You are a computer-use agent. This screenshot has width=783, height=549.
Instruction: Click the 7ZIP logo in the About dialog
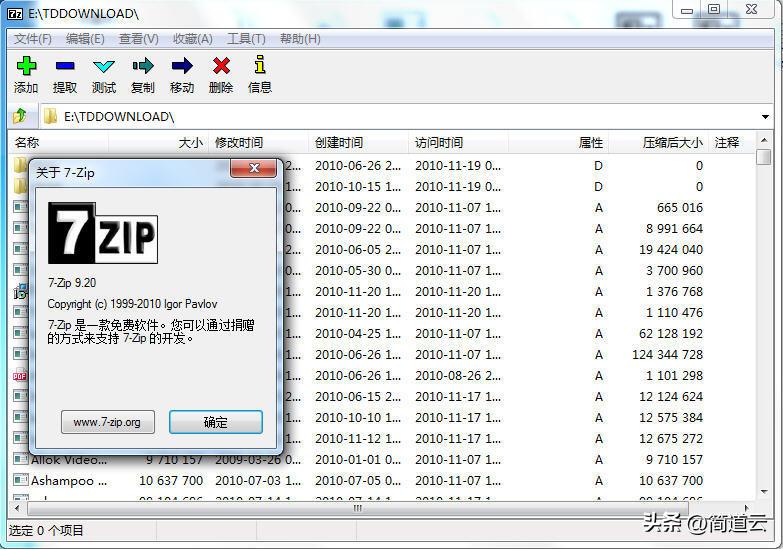tap(103, 233)
